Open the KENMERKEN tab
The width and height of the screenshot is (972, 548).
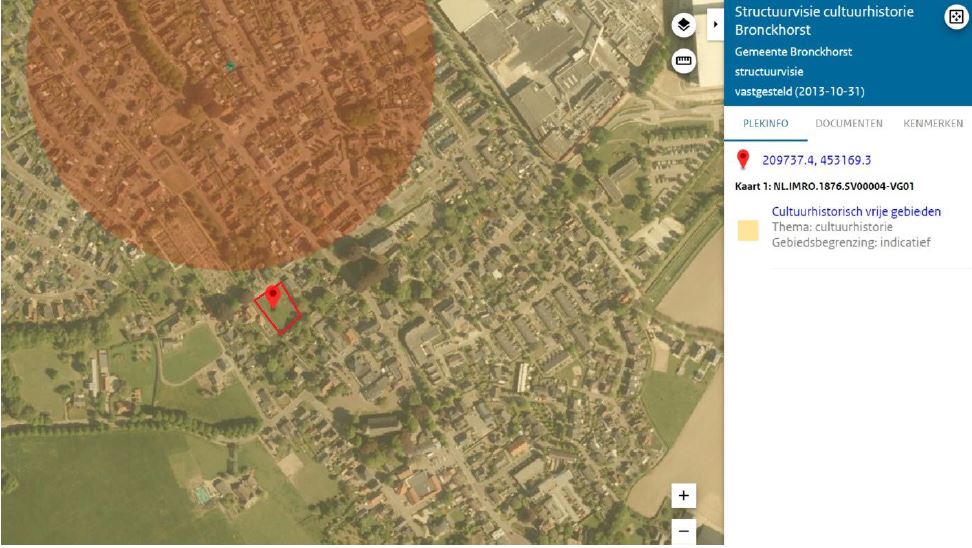click(x=933, y=123)
